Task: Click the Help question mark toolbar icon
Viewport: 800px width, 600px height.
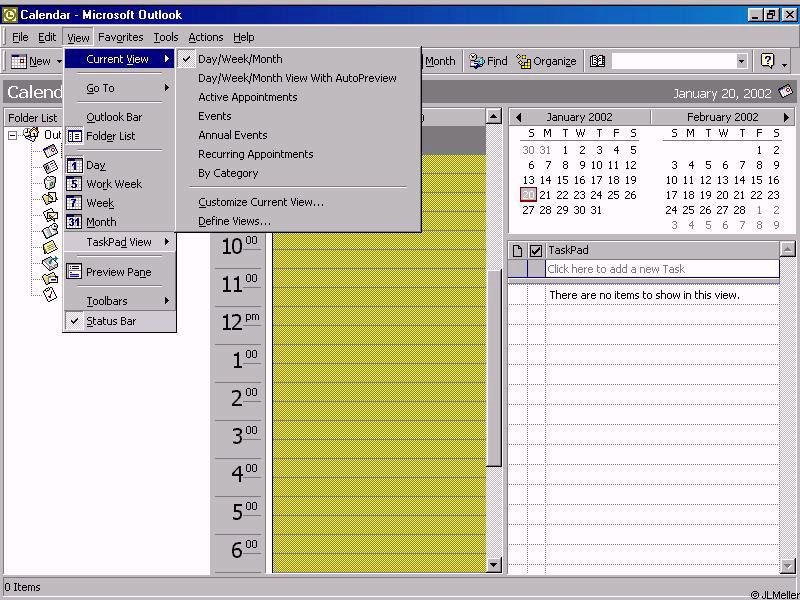Action: [767, 61]
